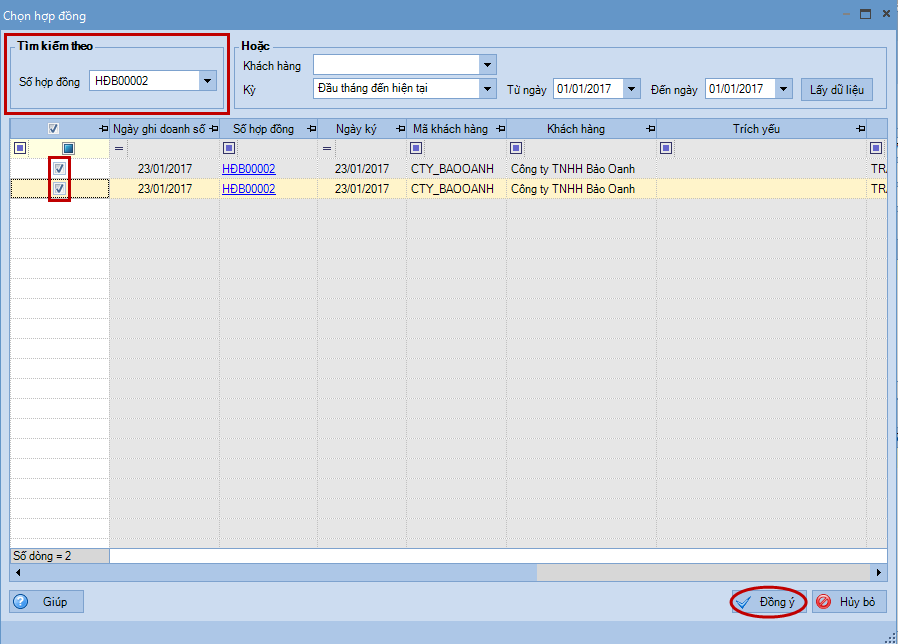Click pin icon on Trích yếu column header
The image size is (898, 644).
(860, 129)
